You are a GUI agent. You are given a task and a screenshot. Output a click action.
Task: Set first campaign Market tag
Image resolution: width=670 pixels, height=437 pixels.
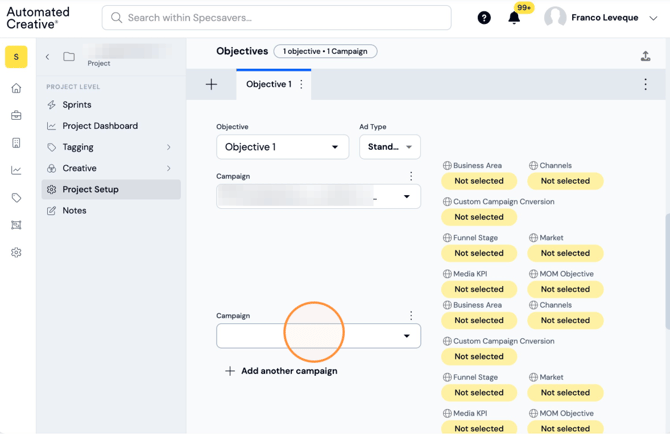[x=565, y=253]
